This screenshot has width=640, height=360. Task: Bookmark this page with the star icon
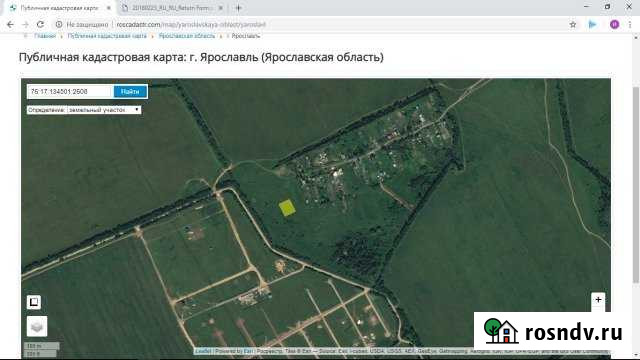coord(573,24)
